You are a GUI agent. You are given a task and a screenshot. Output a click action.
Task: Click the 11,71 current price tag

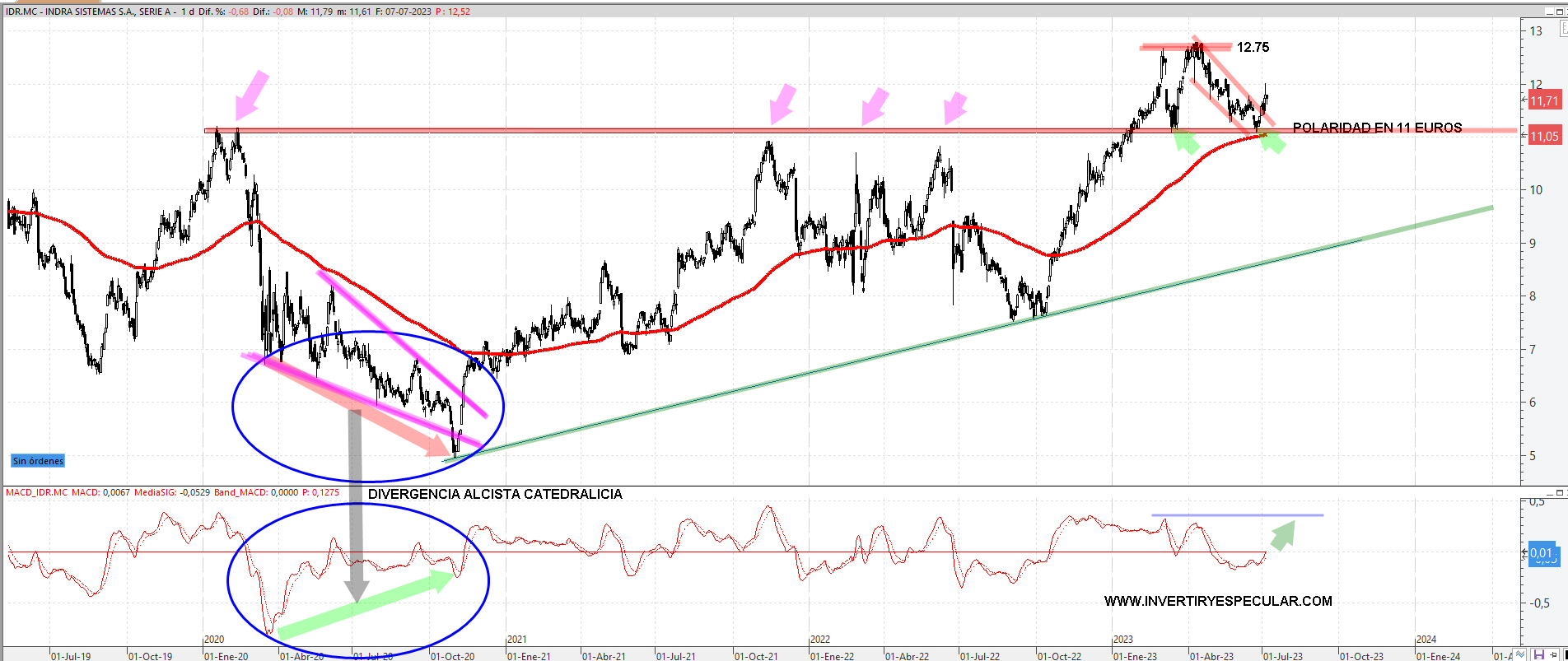click(x=1544, y=100)
